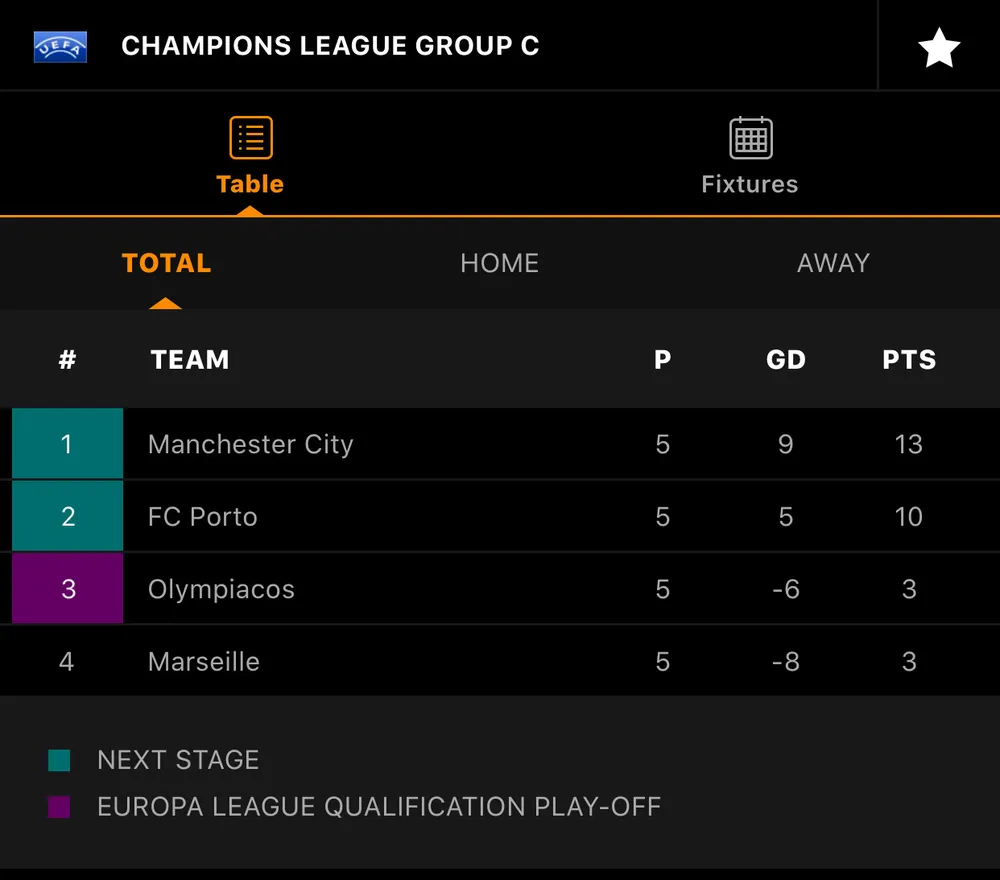Show the TOTAL standings
1000x880 pixels.
(166, 263)
